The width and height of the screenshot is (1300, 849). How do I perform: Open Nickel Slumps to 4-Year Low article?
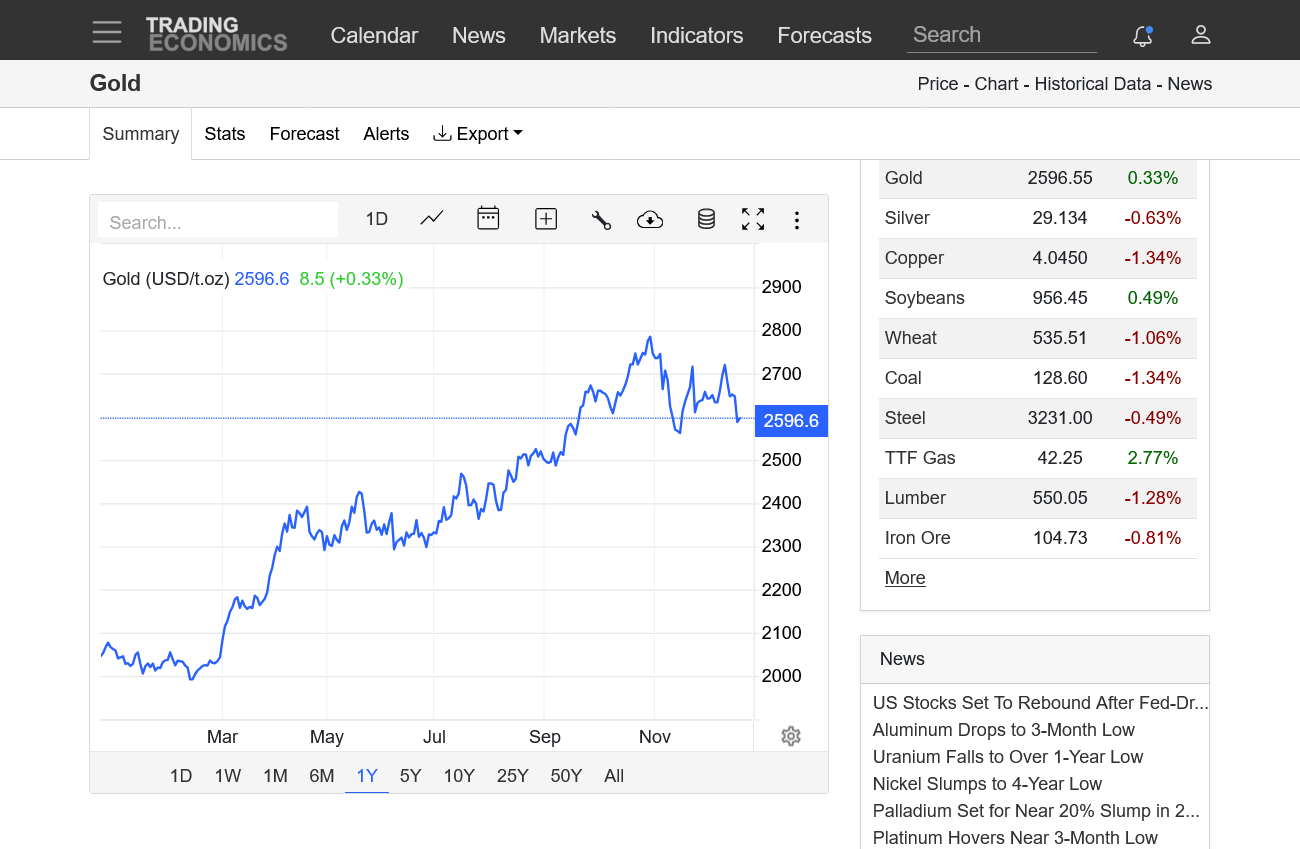[x=987, y=784]
